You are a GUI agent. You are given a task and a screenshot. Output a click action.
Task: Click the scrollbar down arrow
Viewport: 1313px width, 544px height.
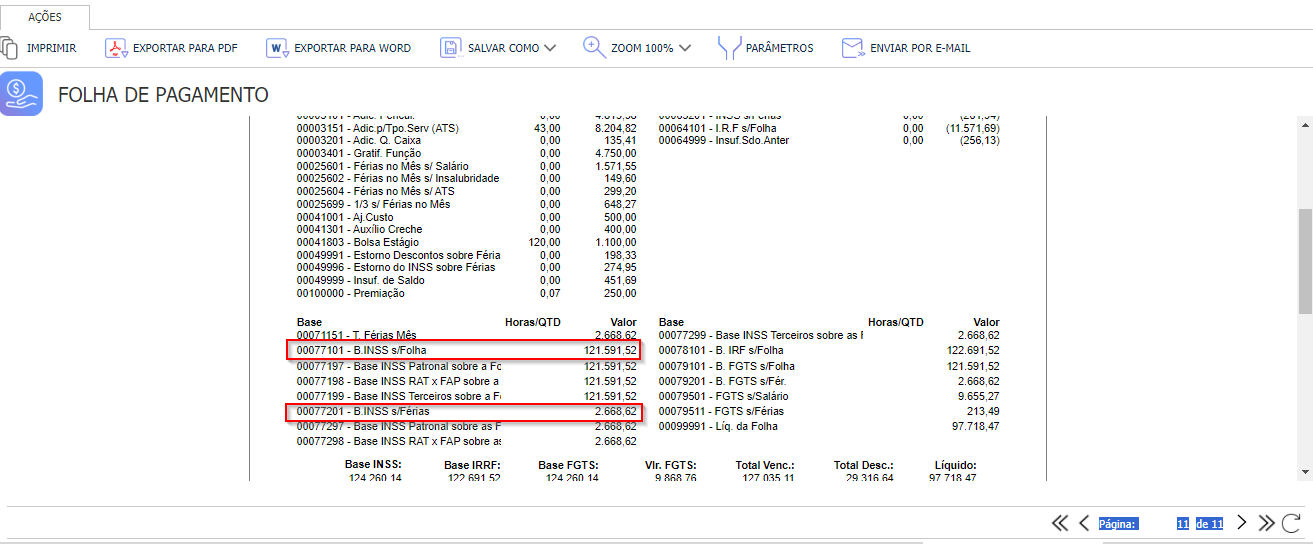[1304, 471]
